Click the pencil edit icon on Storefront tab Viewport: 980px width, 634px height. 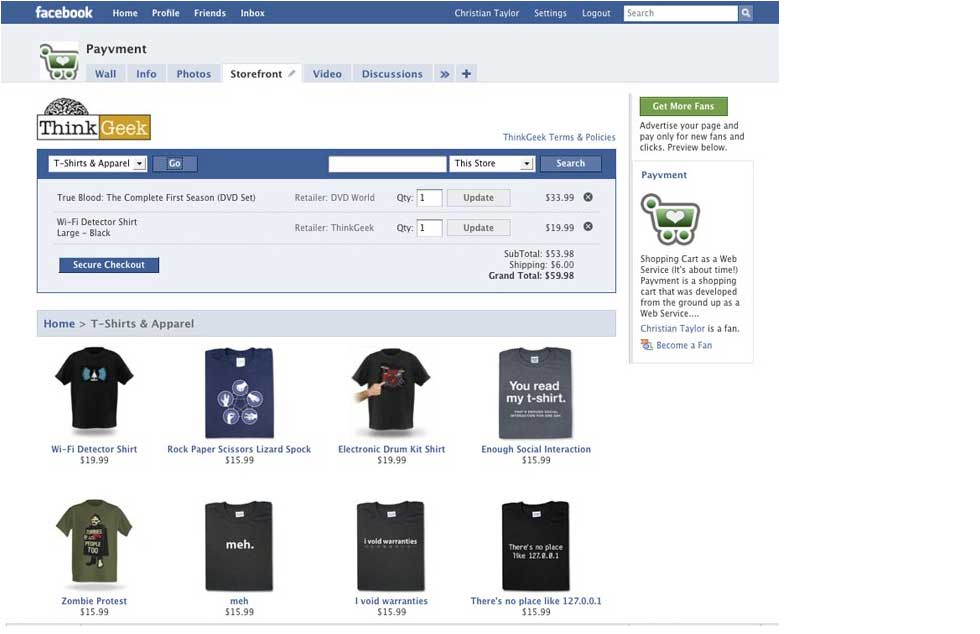tap(291, 74)
